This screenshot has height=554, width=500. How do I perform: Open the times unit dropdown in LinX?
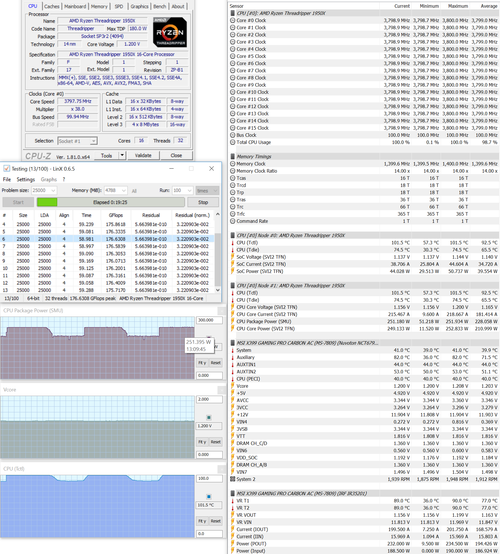coord(207,191)
